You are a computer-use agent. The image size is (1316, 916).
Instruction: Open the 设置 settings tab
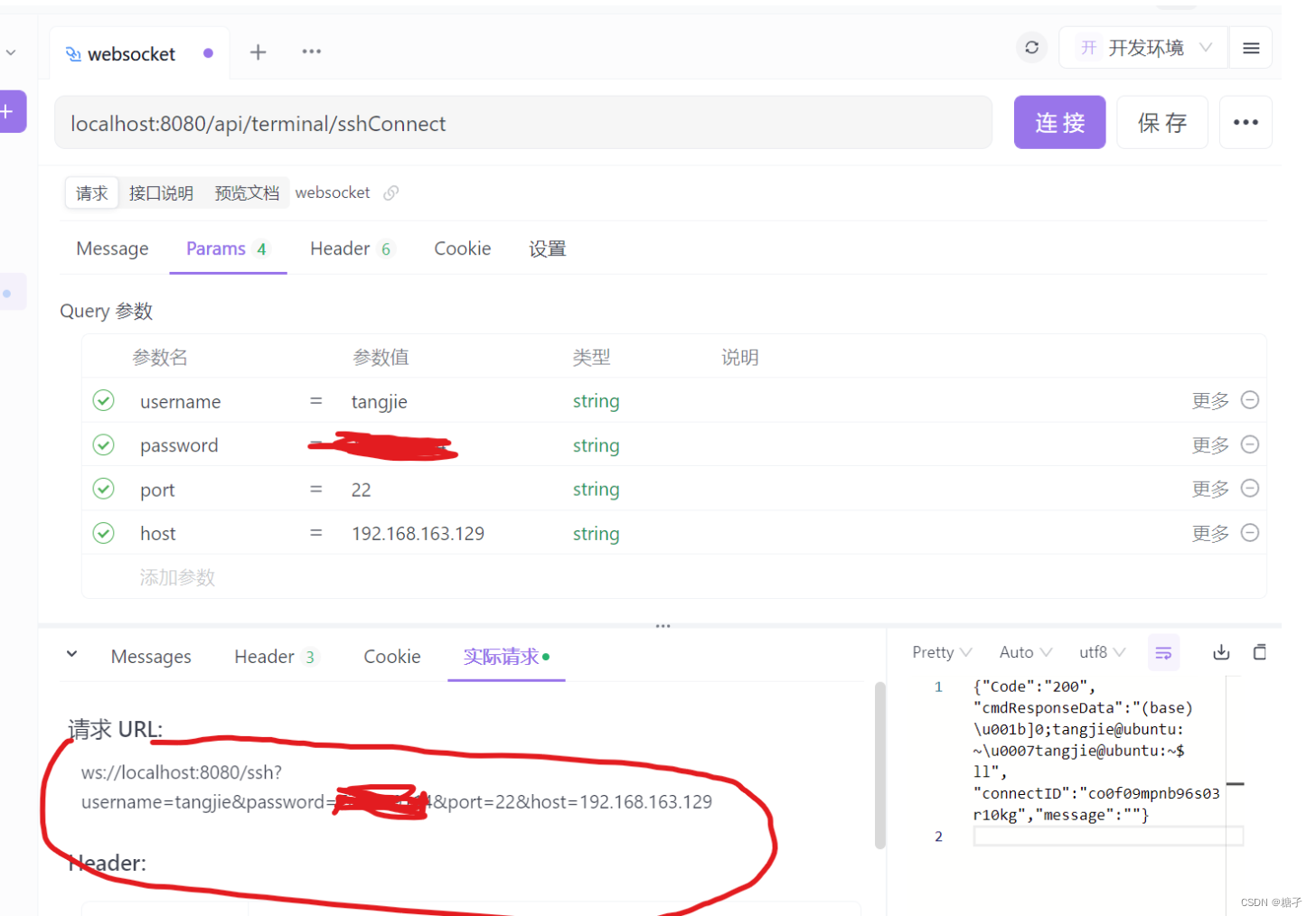[547, 248]
